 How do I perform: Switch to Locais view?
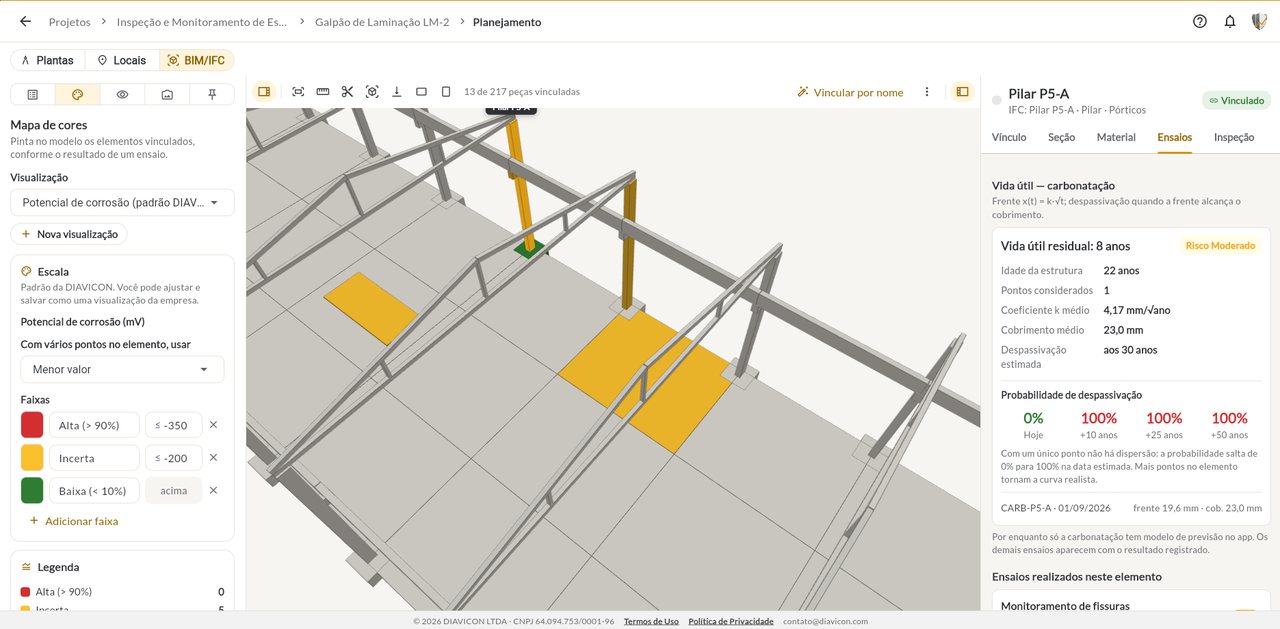pyautogui.click(x=122, y=60)
